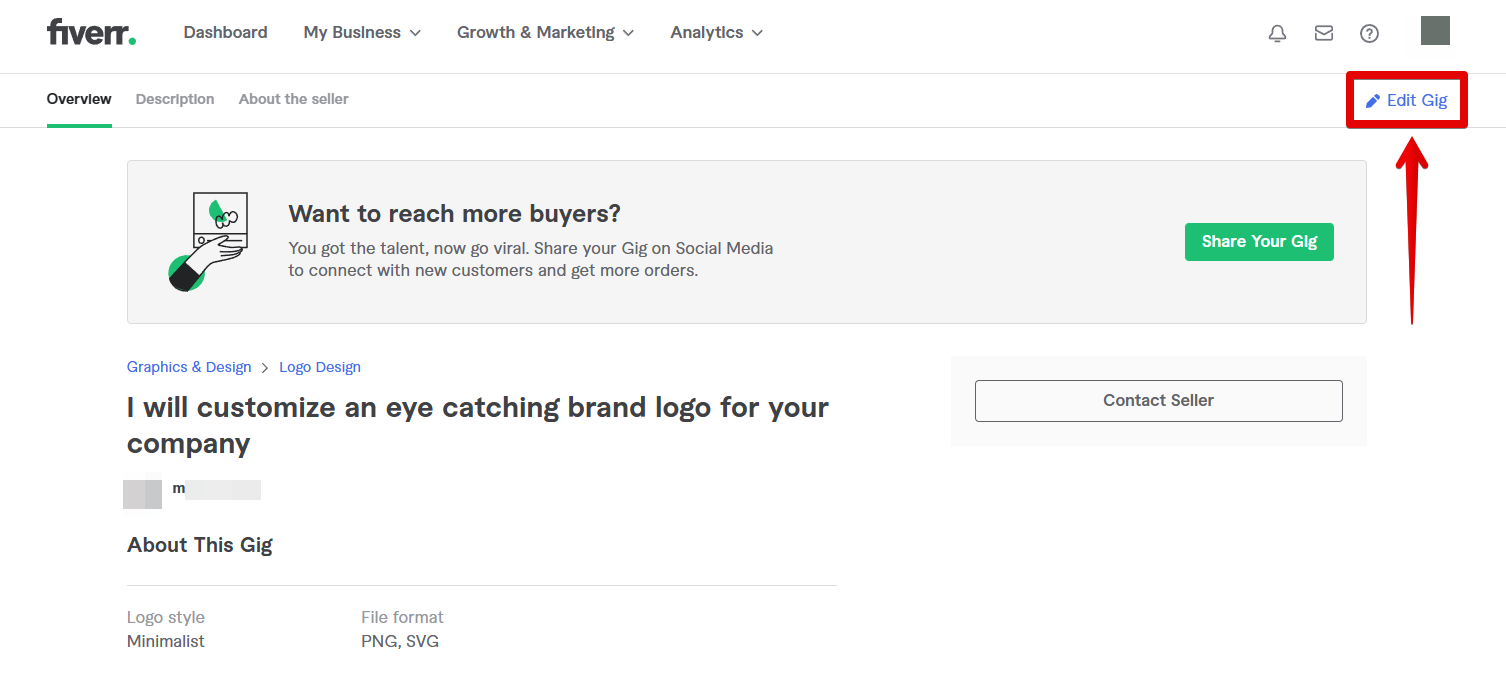
Task: Click the seller's profile picture
Action: (142, 491)
